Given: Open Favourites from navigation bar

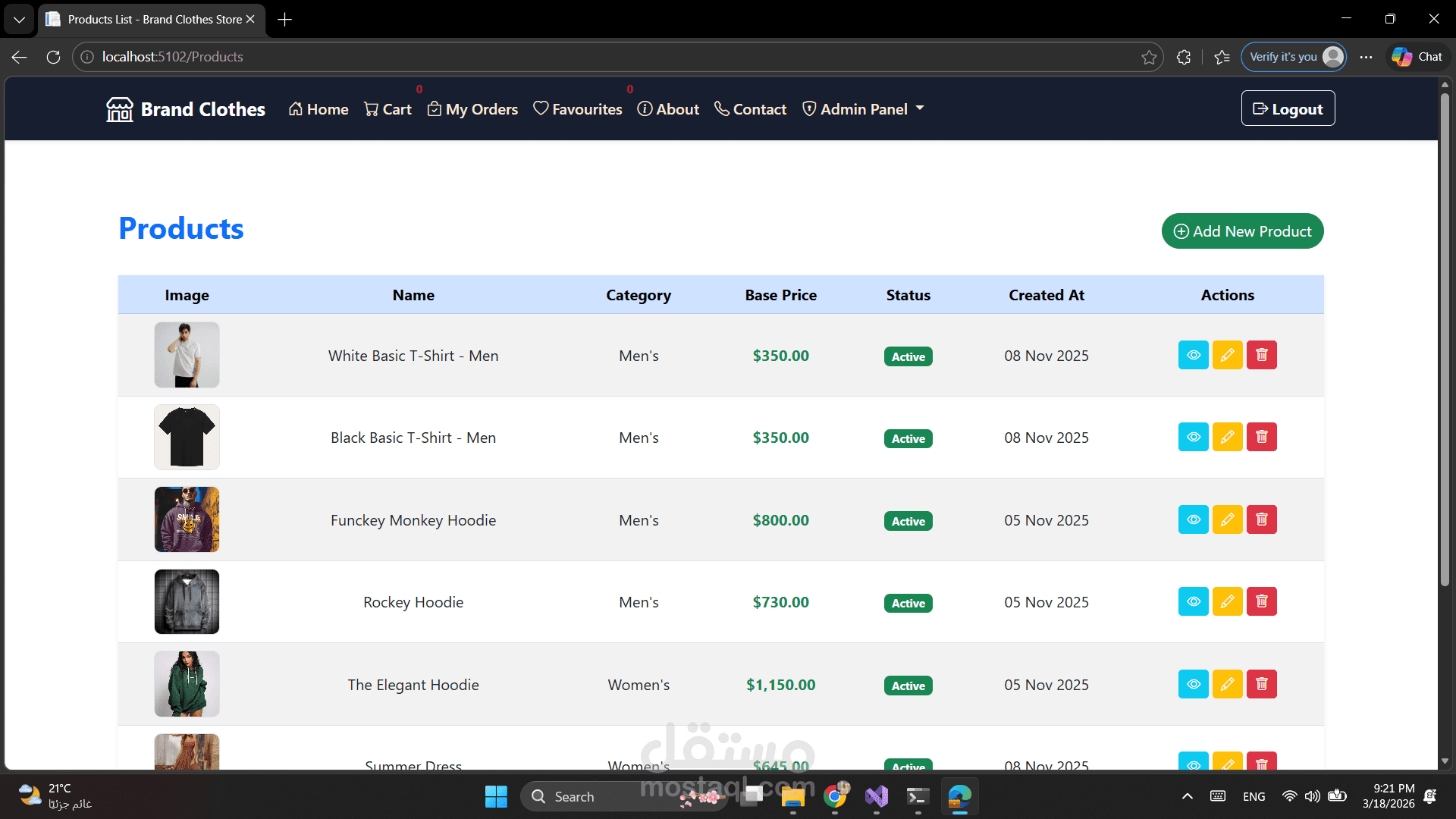Looking at the screenshot, I should point(577,109).
